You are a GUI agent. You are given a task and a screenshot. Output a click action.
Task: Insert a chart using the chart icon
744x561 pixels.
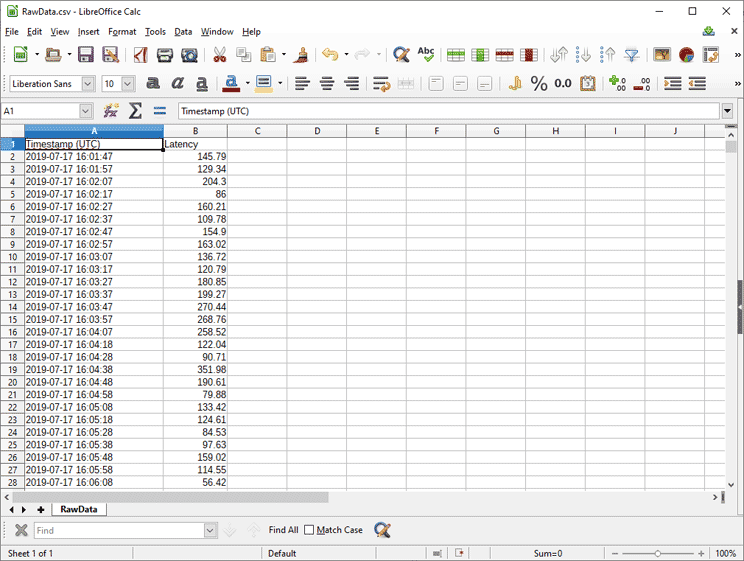click(687, 55)
